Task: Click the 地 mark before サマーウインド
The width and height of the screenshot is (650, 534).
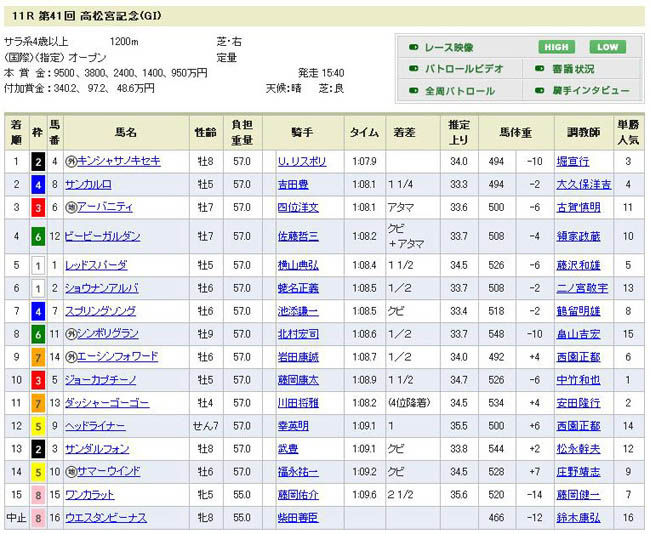Action: 71,471
